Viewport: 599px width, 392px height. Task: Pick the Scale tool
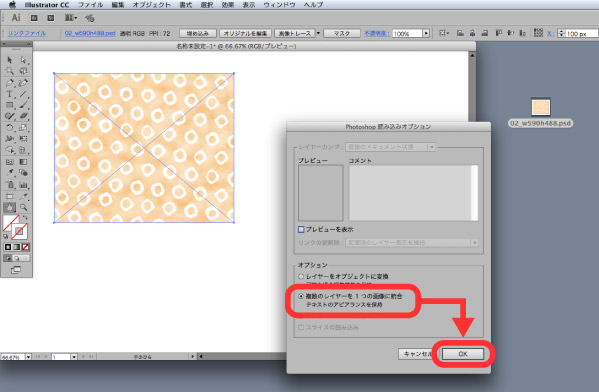click(x=23, y=128)
